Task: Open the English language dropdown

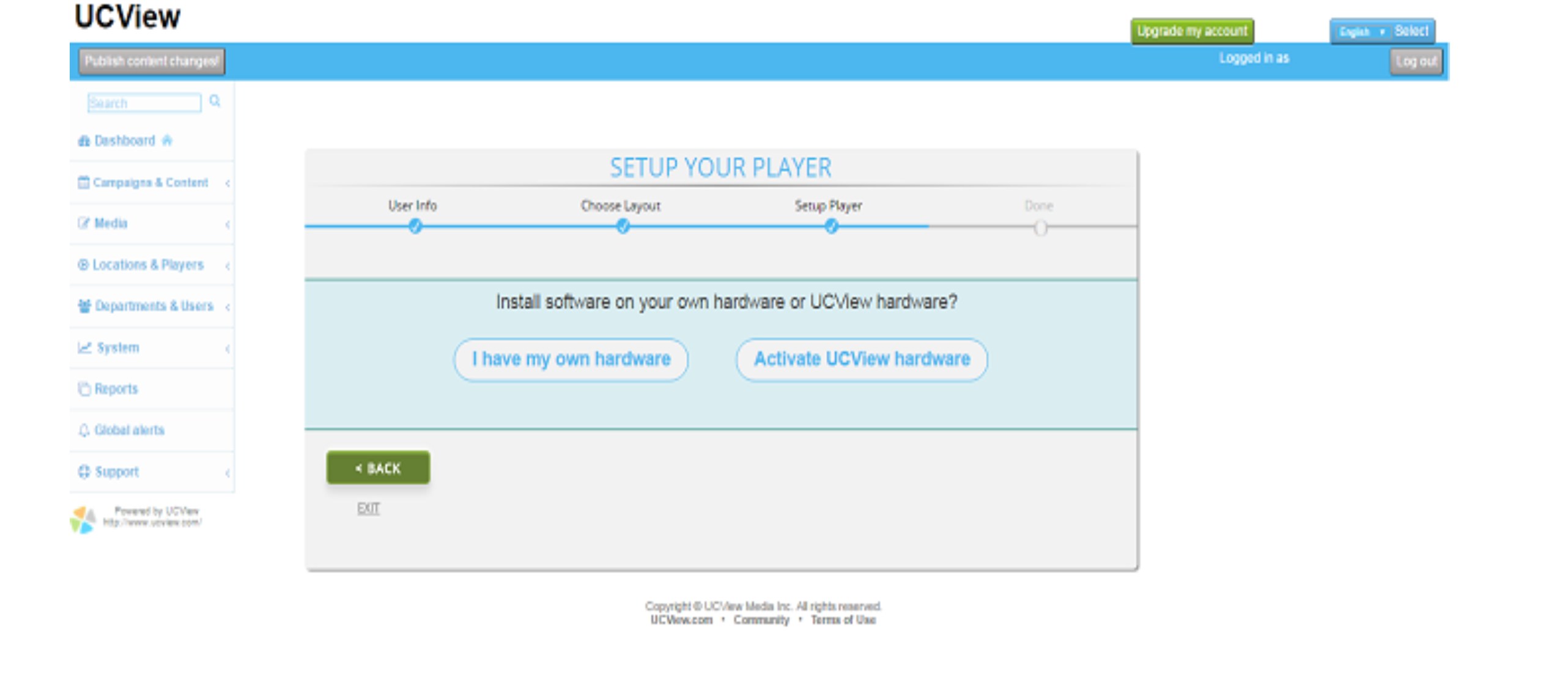Action: (x=1362, y=32)
